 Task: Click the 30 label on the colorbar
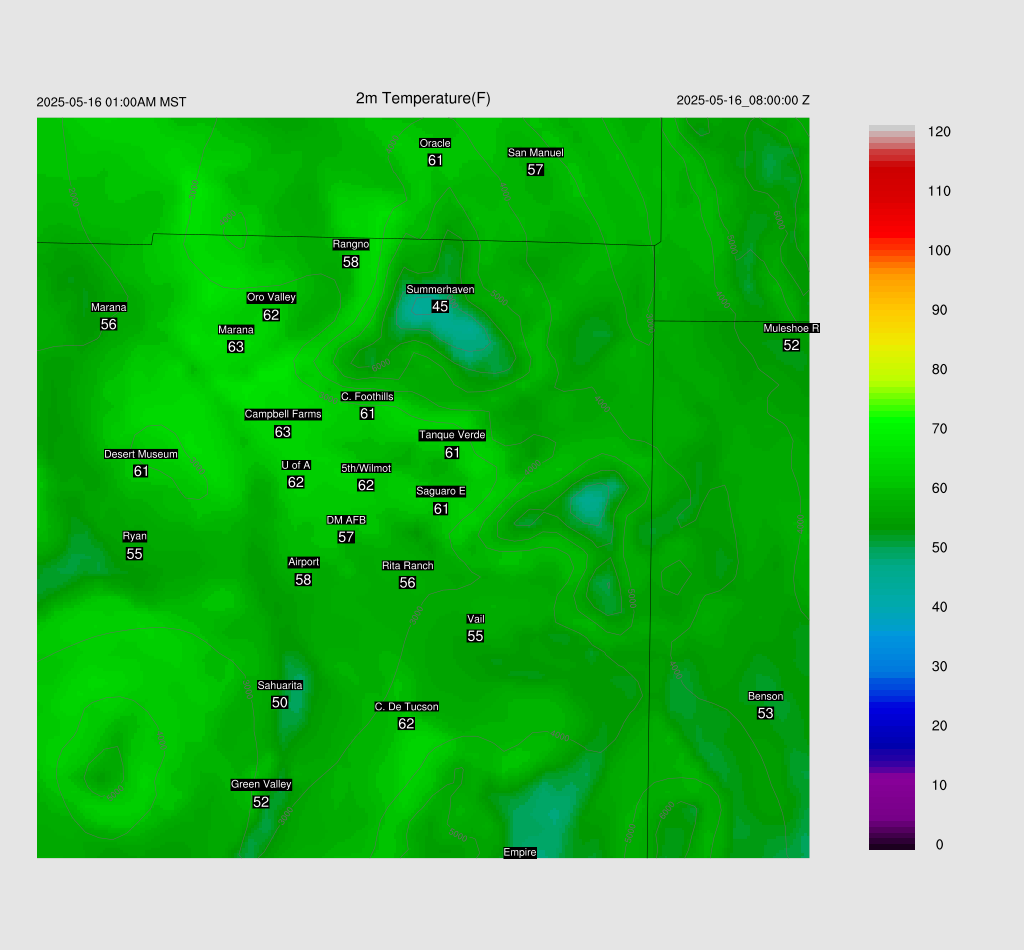(x=939, y=667)
